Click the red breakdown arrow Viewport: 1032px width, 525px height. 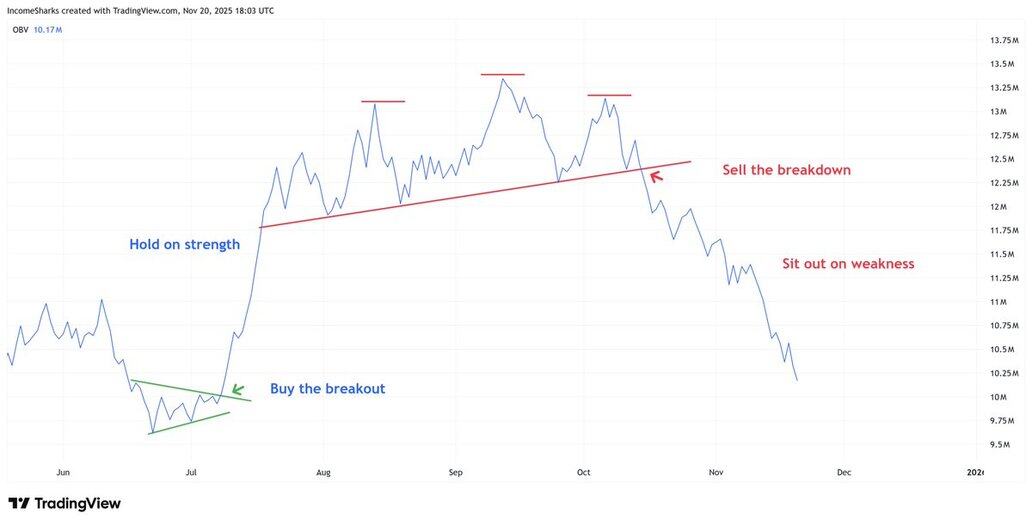(x=656, y=177)
